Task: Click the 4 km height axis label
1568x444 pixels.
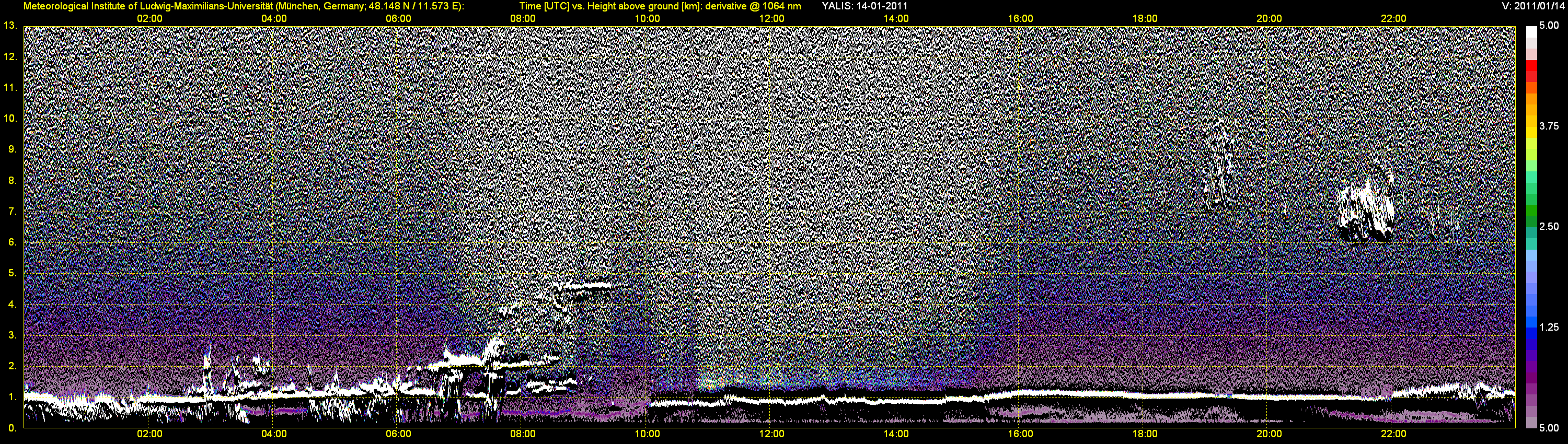Action: click(x=12, y=304)
